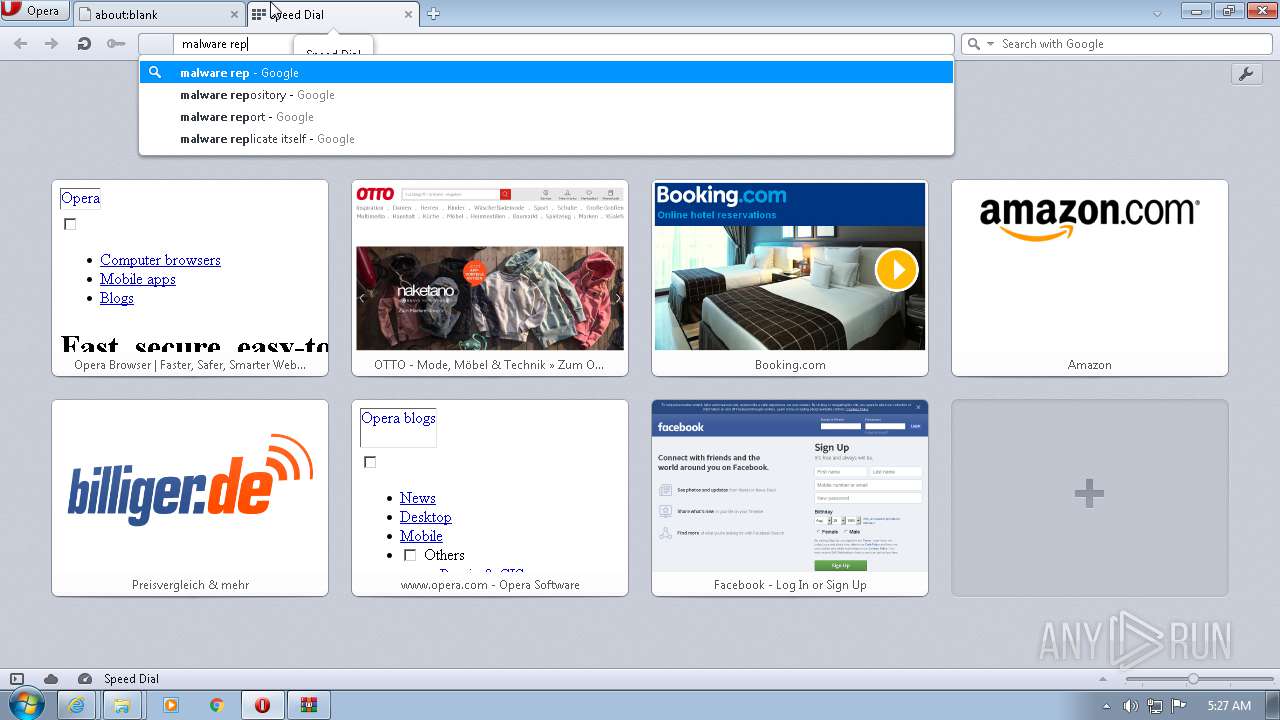Click the 'Preisvergleich & mehr' caption
Image resolution: width=1280 pixels, height=720 pixels.
190,585
